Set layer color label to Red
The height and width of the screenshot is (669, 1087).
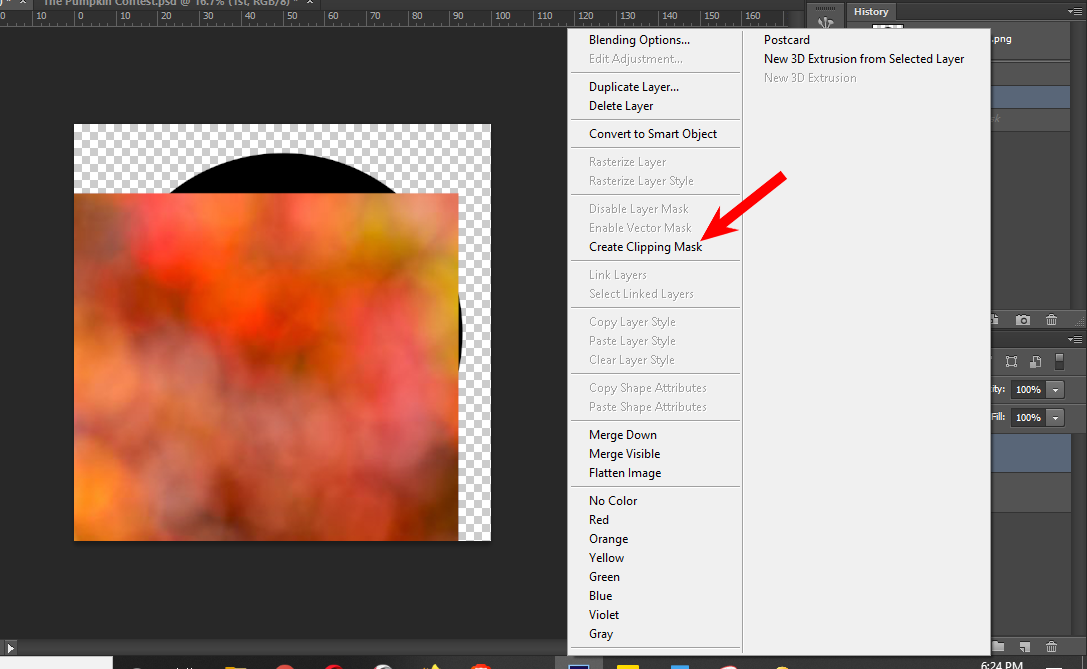(x=599, y=520)
